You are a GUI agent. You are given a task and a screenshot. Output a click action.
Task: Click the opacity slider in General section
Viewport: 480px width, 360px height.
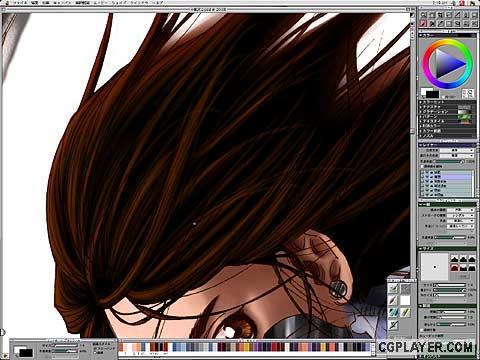click(450, 238)
